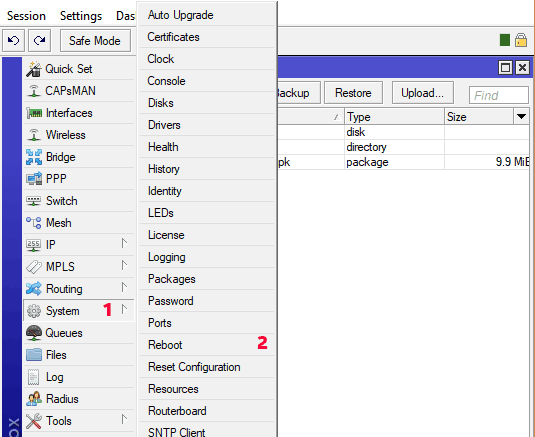
Task: Open the Radius users icon
Action: click(x=34, y=399)
